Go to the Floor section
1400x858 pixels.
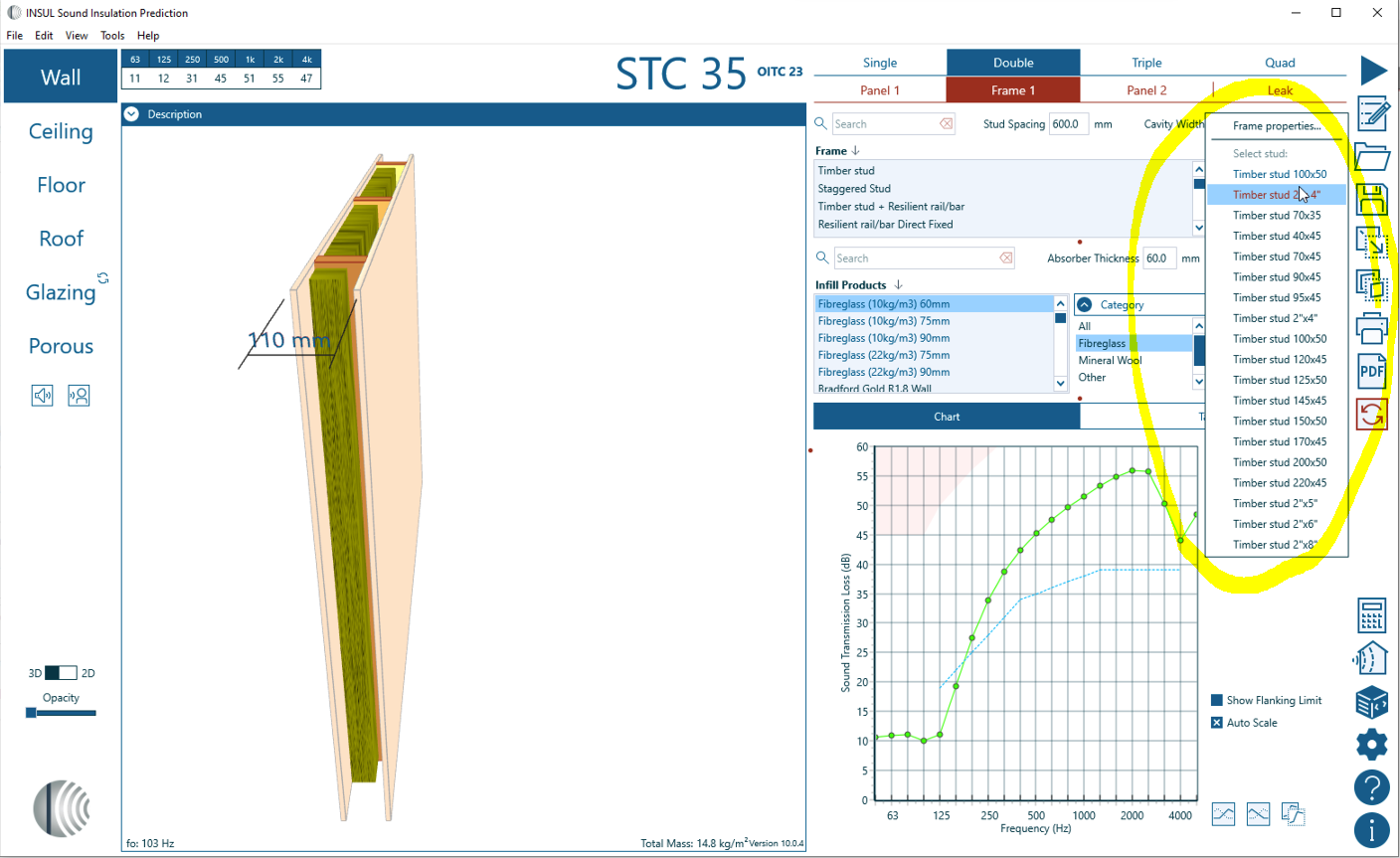click(x=61, y=185)
